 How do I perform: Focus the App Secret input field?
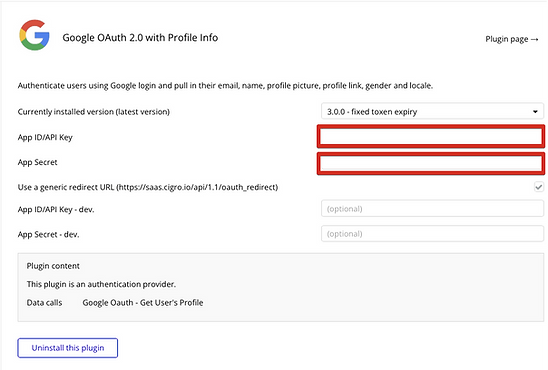coord(431,163)
